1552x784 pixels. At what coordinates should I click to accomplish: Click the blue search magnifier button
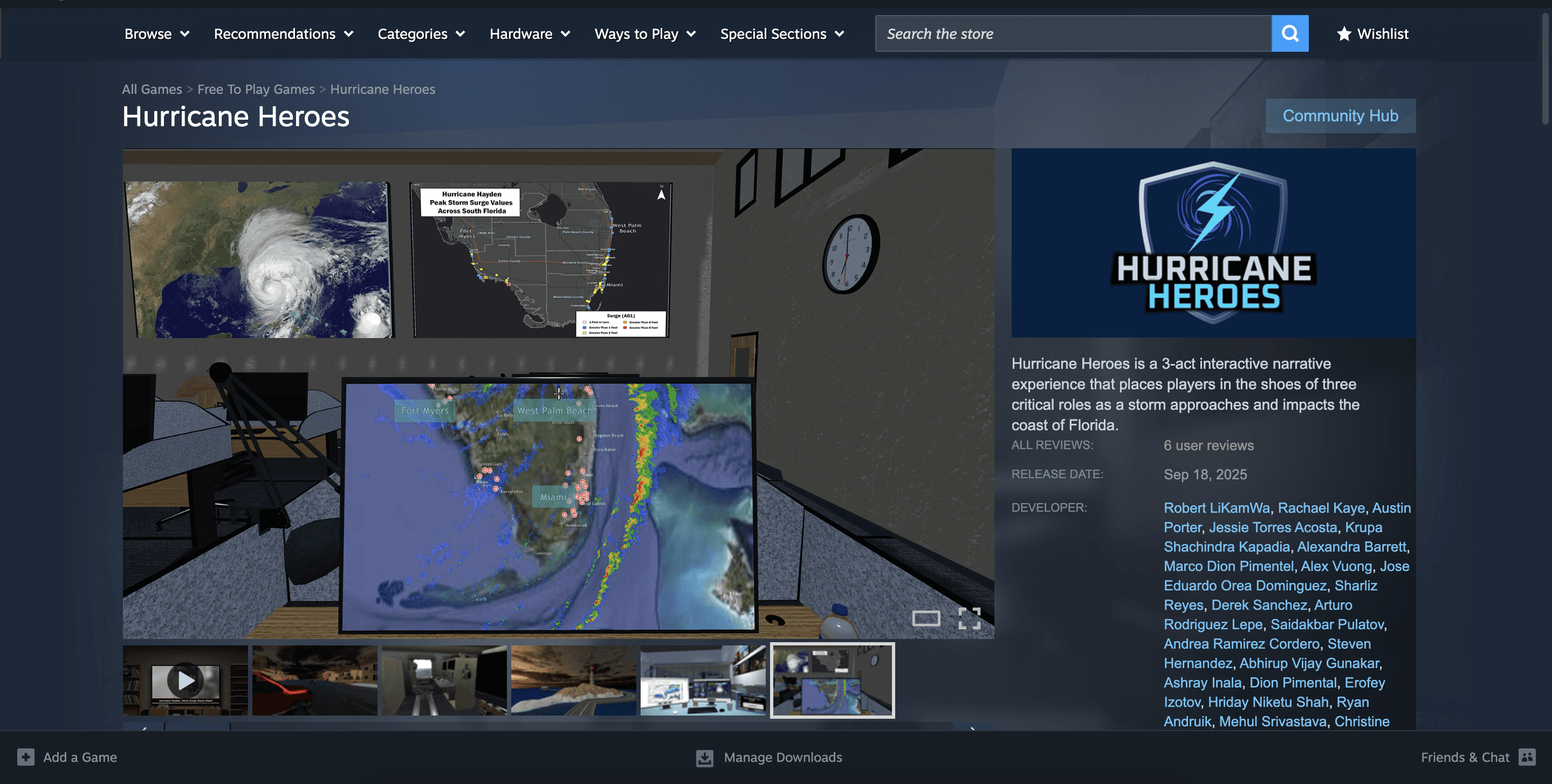[x=1289, y=34]
